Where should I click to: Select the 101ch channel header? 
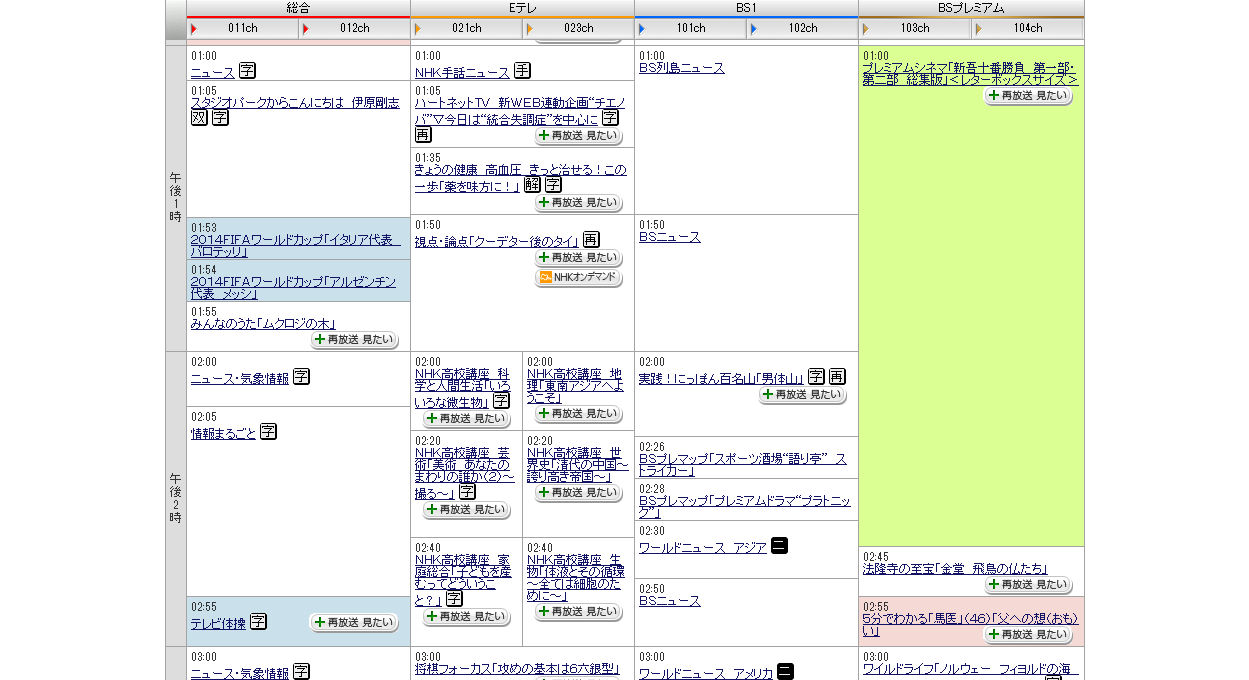click(x=690, y=28)
